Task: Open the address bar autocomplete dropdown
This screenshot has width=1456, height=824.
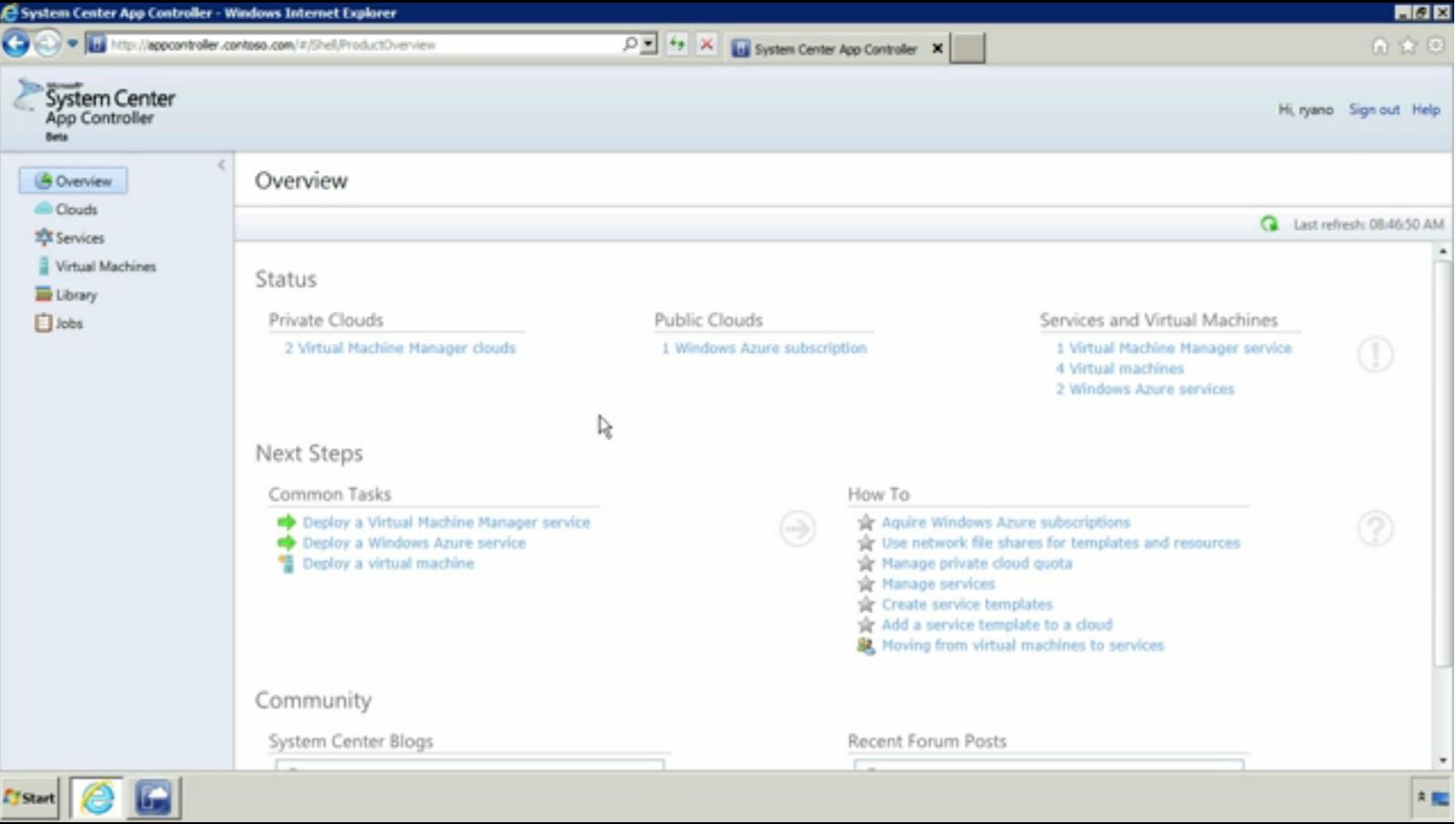Action: coord(648,44)
